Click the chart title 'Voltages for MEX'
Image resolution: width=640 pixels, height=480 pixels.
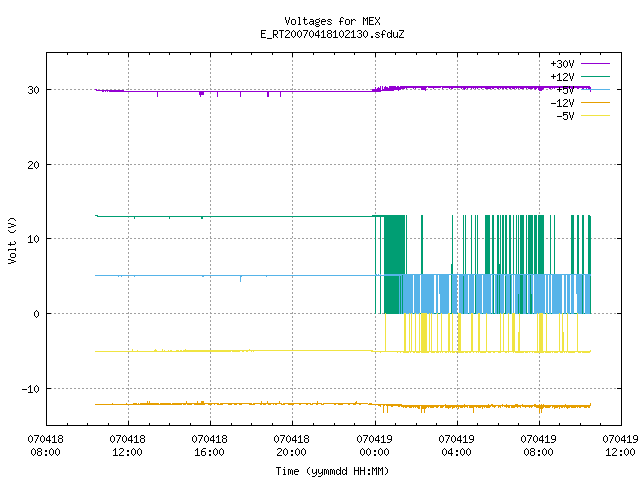click(x=332, y=21)
